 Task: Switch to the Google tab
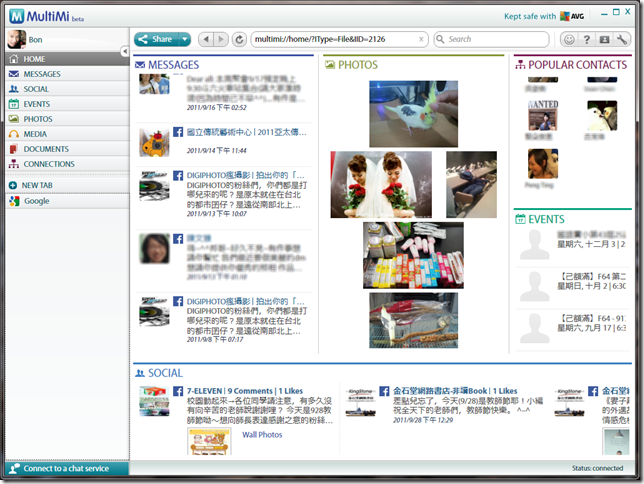36,201
